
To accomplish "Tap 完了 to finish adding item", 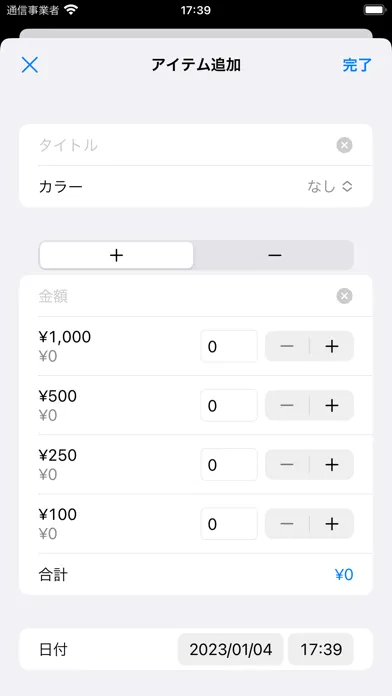I will (x=357, y=65).
